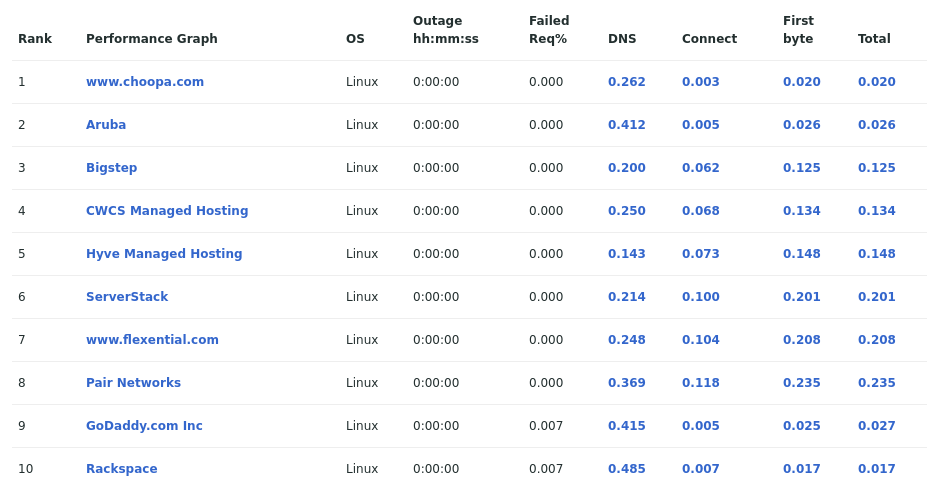Viewport: 939px width, 490px height.
Task: Click the Rank column header
Action: pyautogui.click(x=35, y=39)
